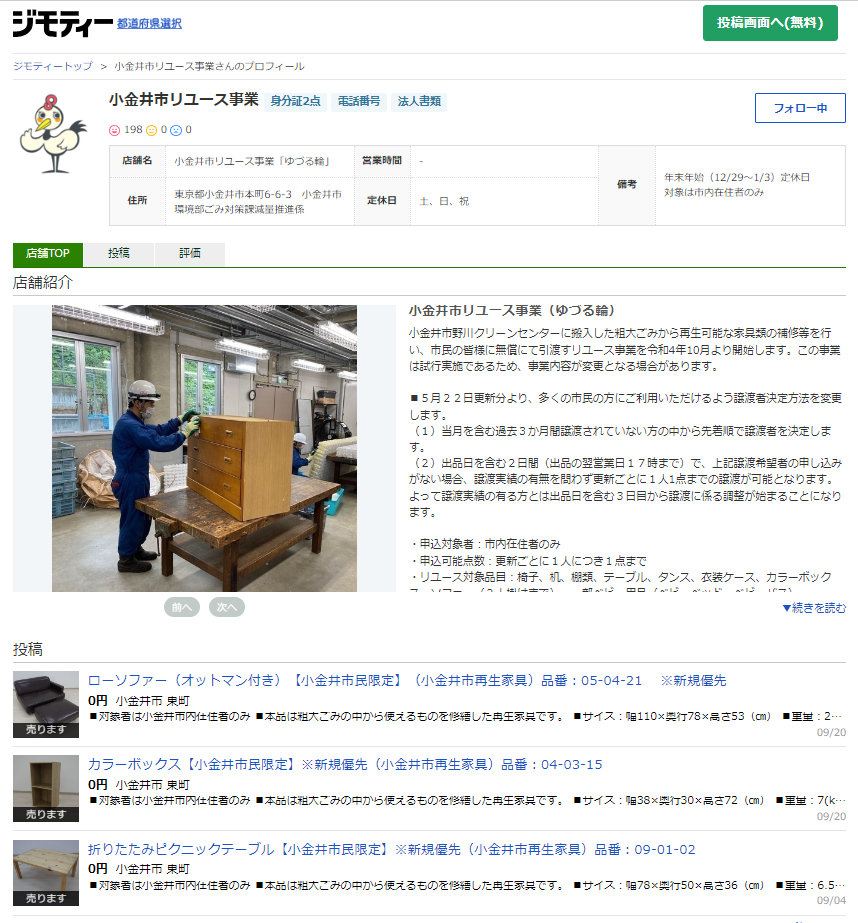
Task: Click the chicken mascot store avatar
Action: coord(52,130)
